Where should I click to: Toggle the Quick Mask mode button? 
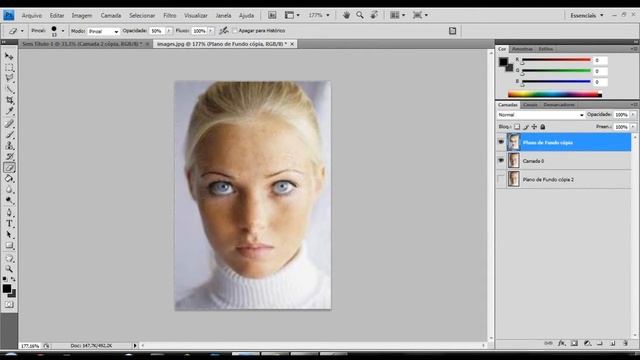9,304
